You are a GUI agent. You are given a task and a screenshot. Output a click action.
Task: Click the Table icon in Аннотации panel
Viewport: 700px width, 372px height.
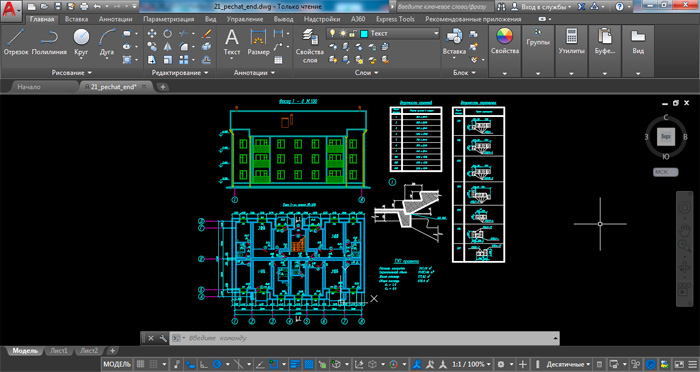278,60
